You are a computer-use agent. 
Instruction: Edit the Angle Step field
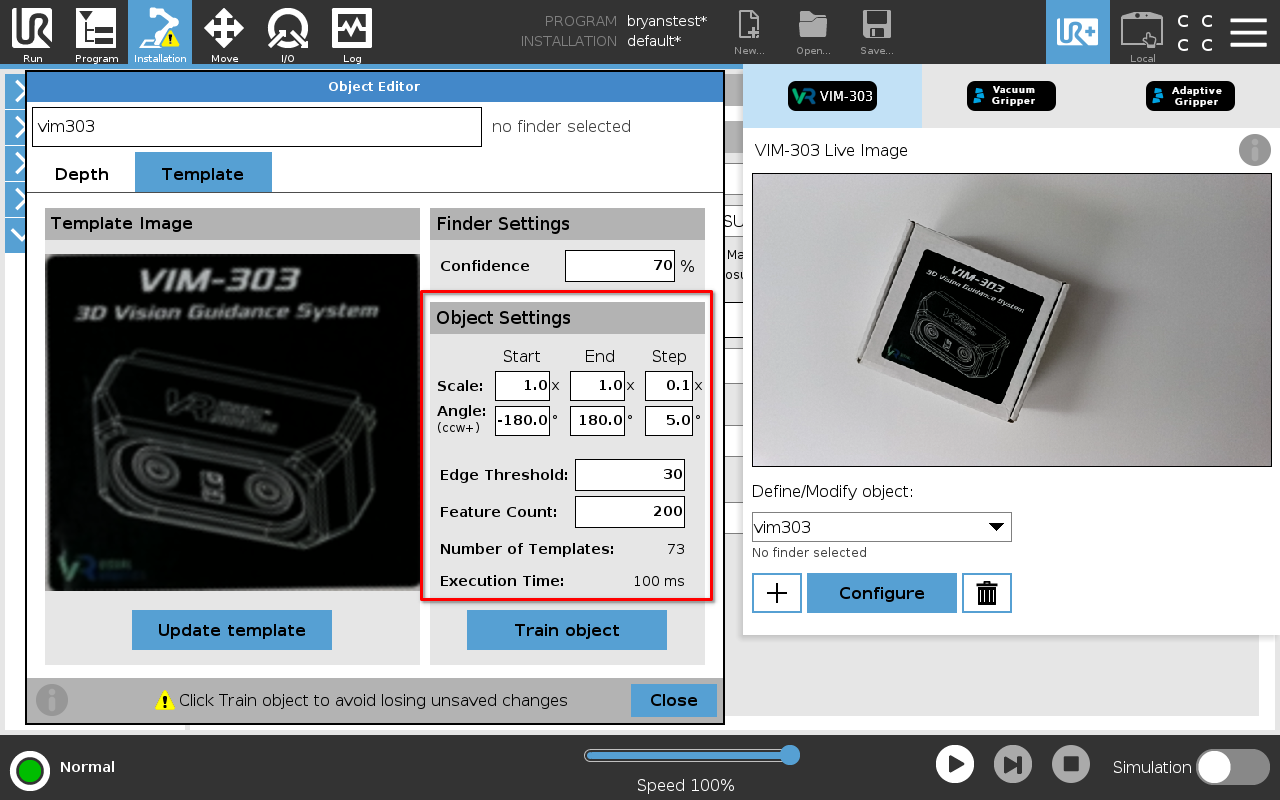(x=669, y=420)
